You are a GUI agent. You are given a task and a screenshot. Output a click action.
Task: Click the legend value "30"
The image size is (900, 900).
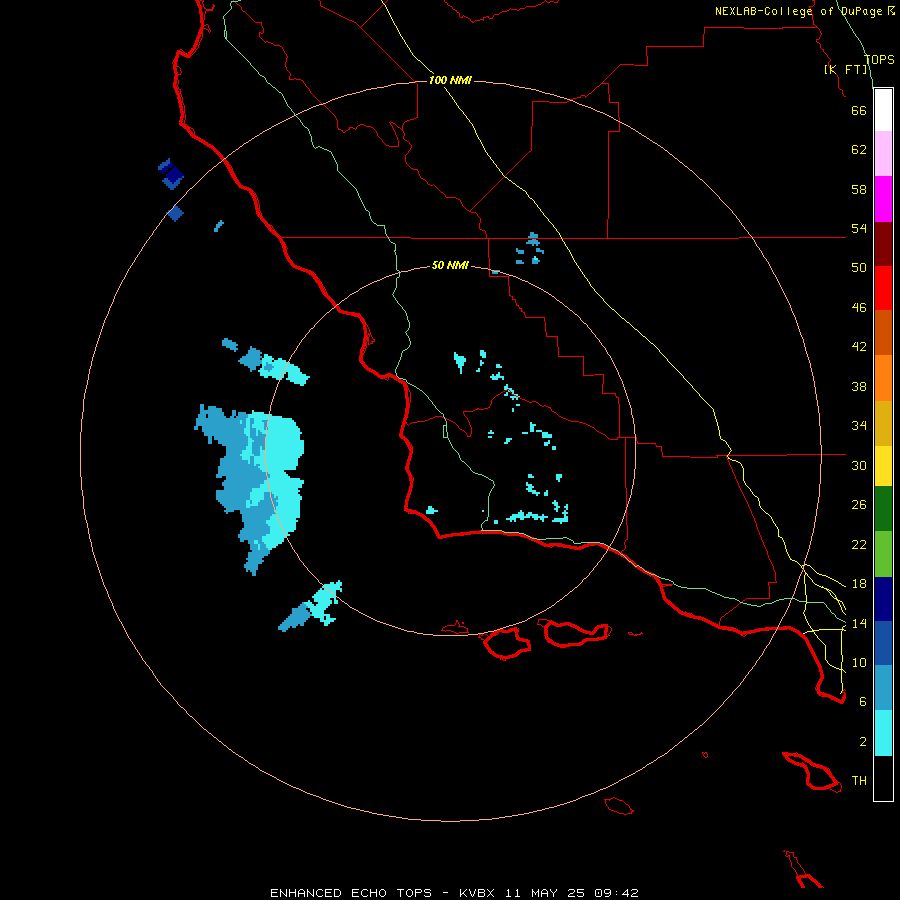tap(859, 465)
